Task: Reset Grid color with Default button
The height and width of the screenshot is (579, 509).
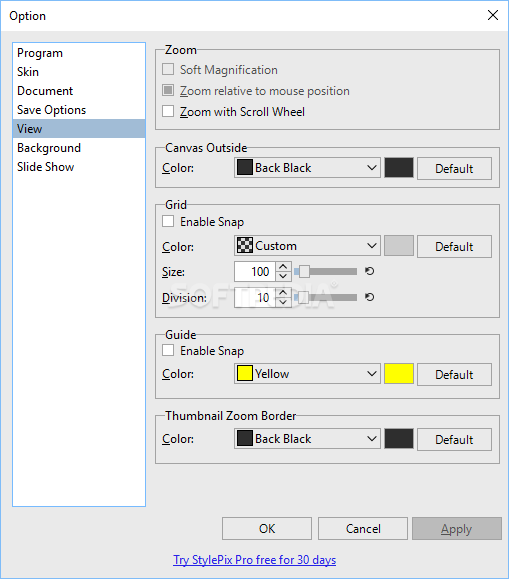Action: [454, 246]
